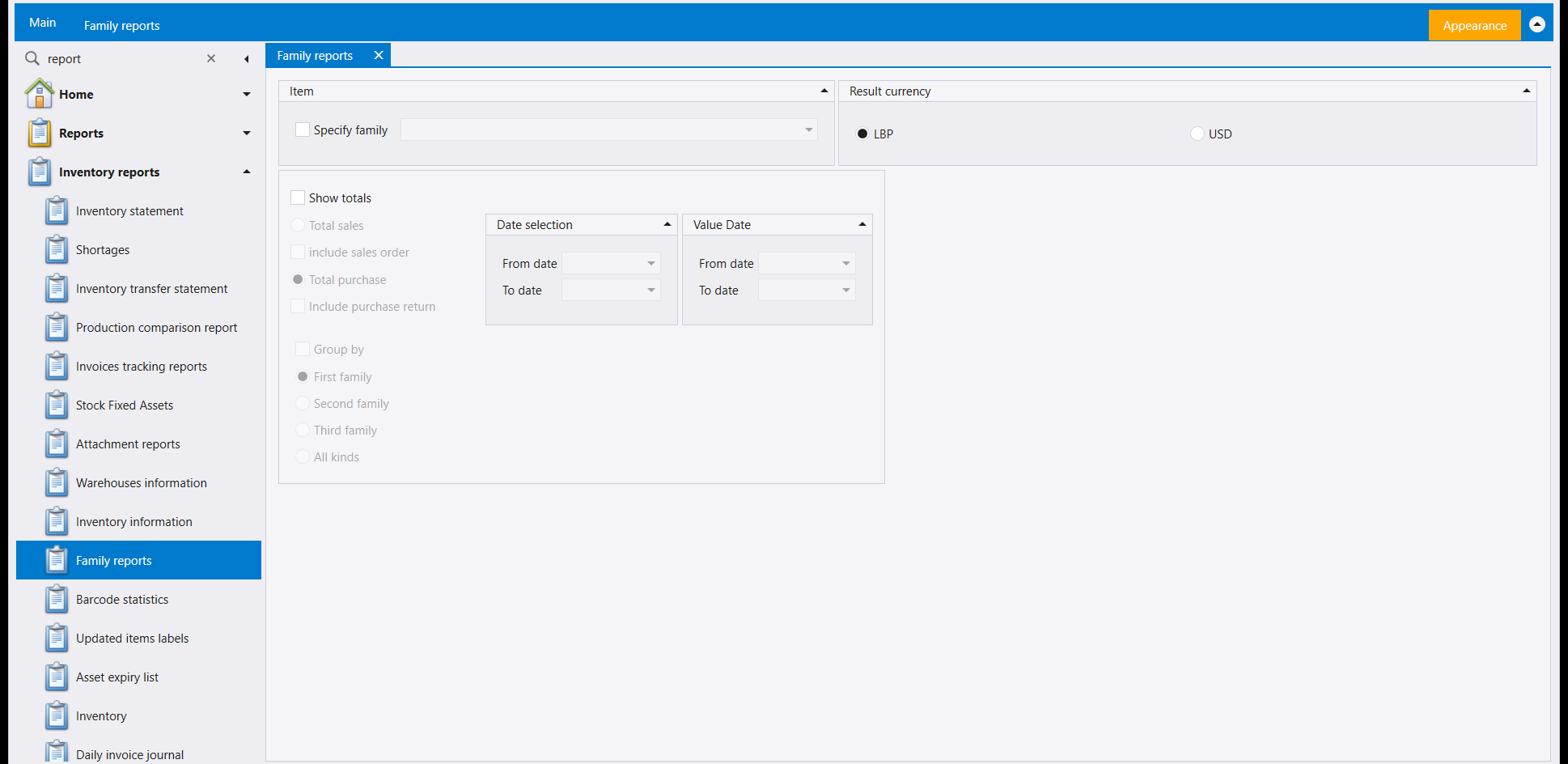1568x764 pixels.
Task: Click the Appearance button
Action: pyautogui.click(x=1474, y=25)
